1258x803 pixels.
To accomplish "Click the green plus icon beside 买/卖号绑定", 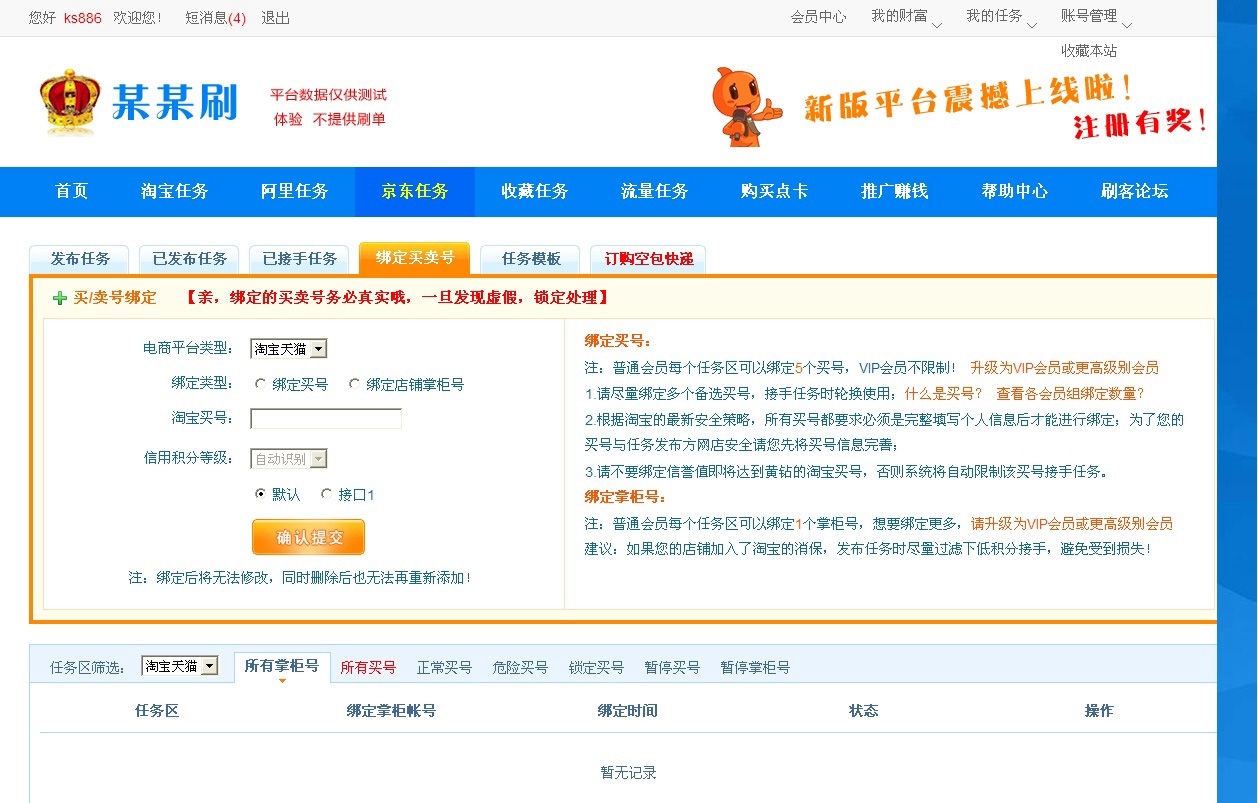I will (x=60, y=298).
